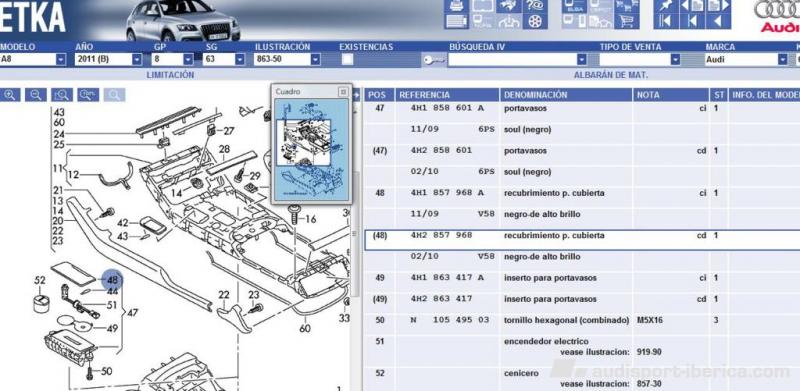Image resolution: width=800 pixels, height=391 pixels.
Task: Select the 4H1 858 601 A portavasos row
Action: pos(582,108)
